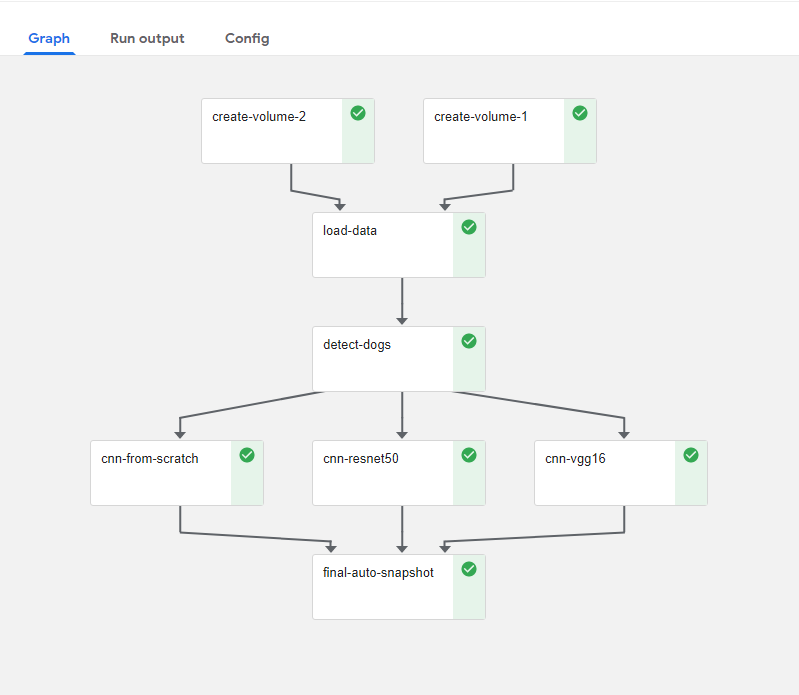Click status checkmark on detect-dogs node

pyautogui.click(x=469, y=341)
